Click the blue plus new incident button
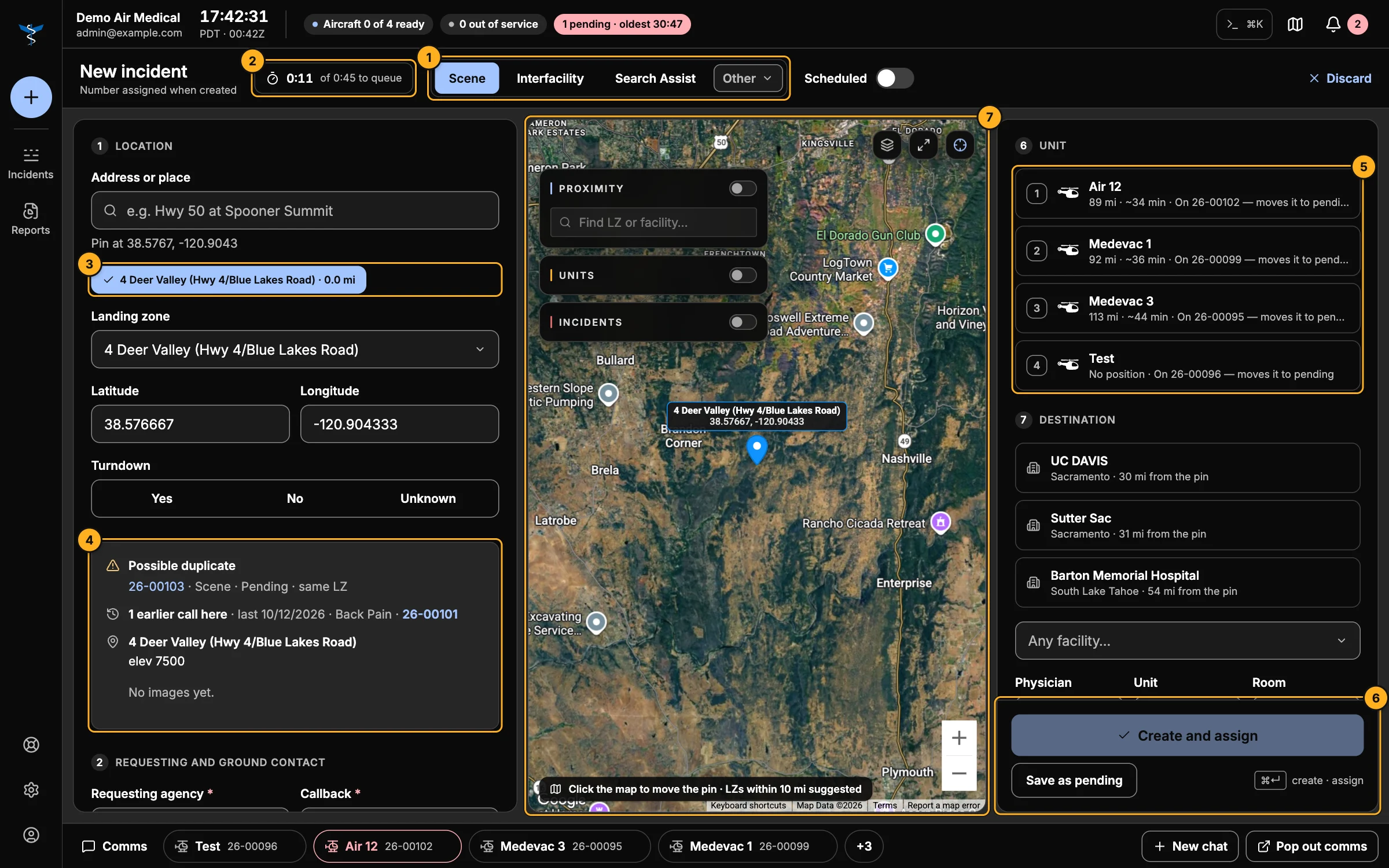Viewport: 1389px width, 868px height. (31, 97)
